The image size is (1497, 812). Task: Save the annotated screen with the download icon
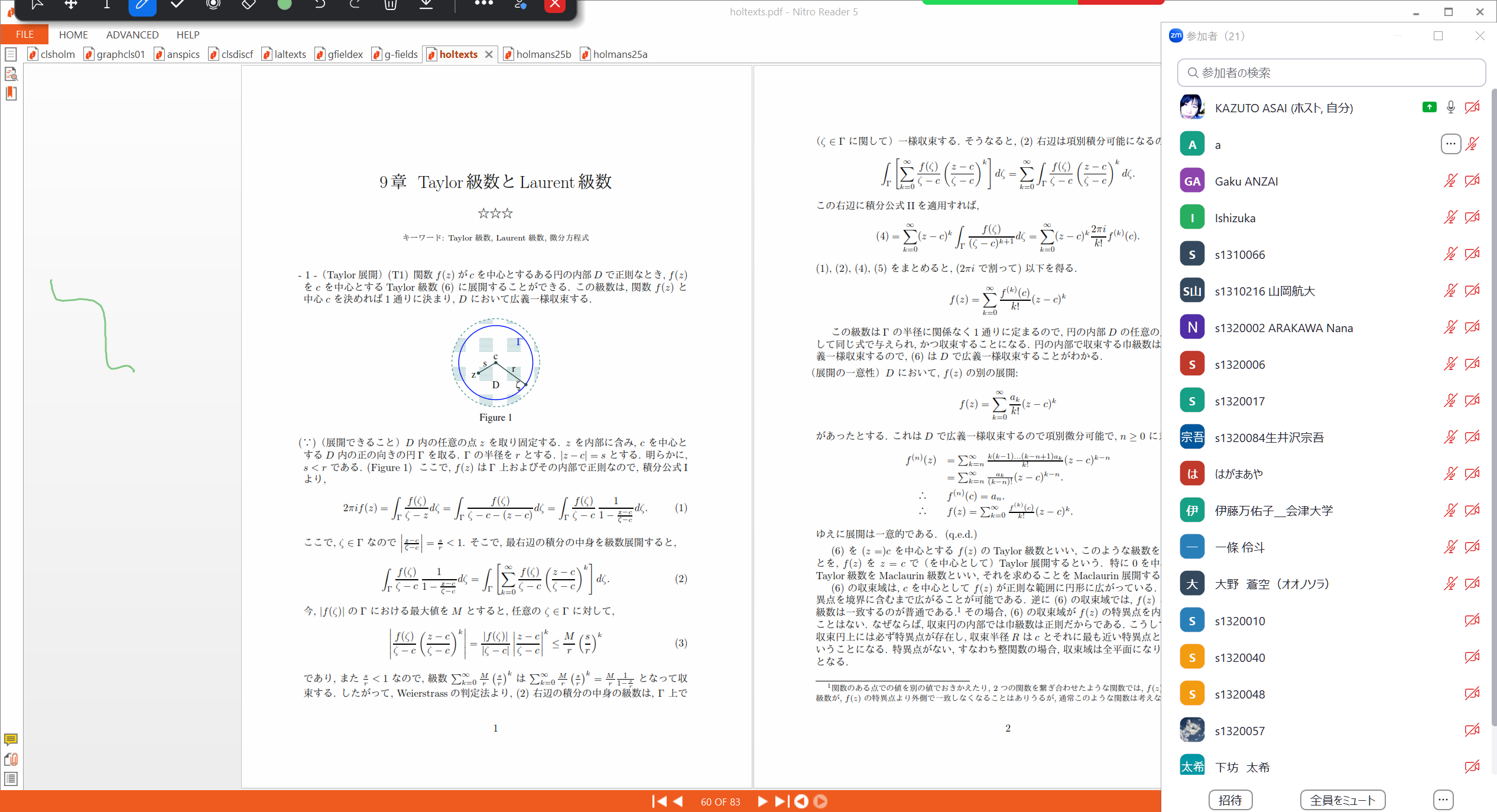427,5
